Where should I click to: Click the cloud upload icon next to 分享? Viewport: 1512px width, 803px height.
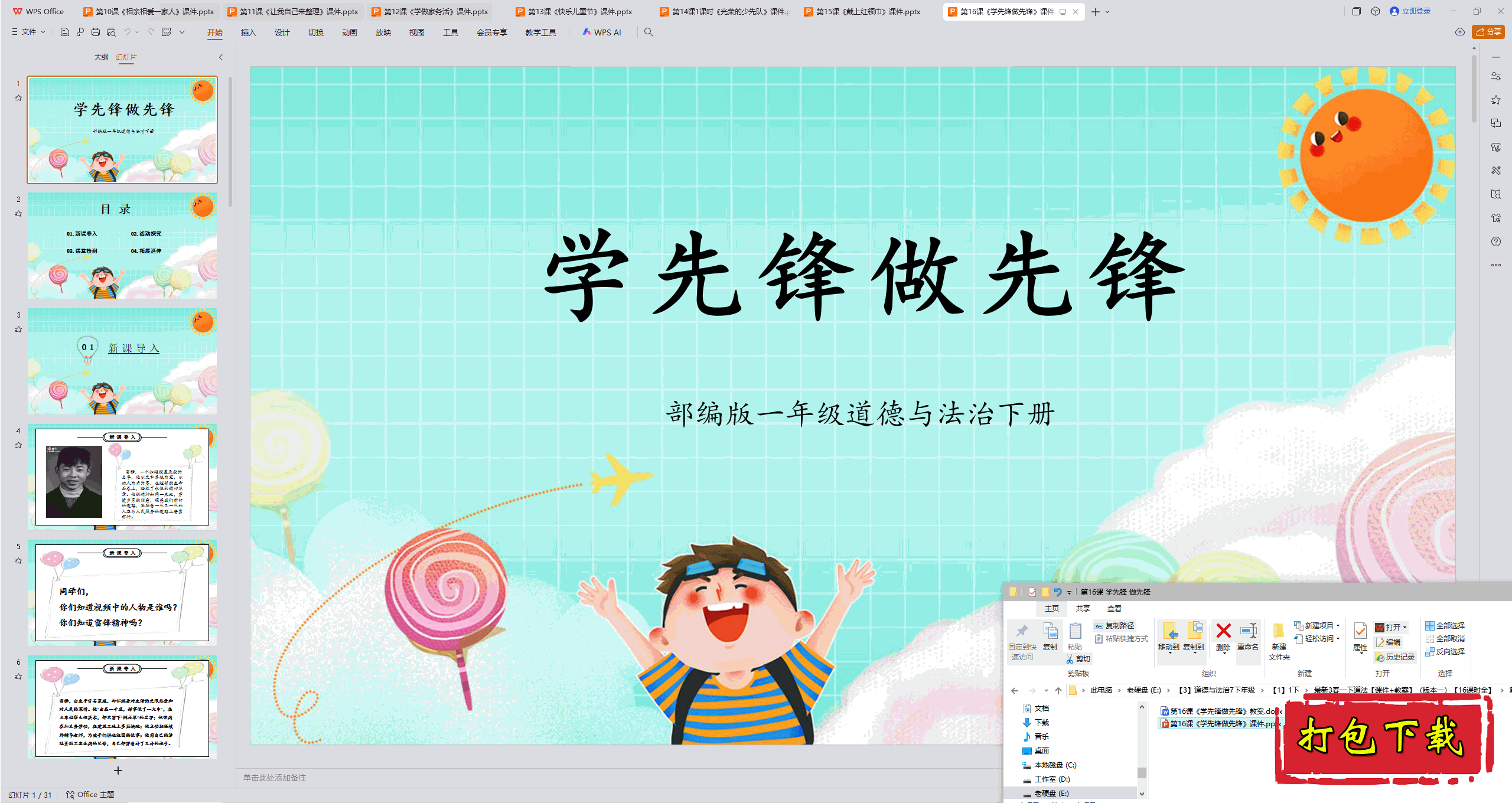(x=1460, y=32)
